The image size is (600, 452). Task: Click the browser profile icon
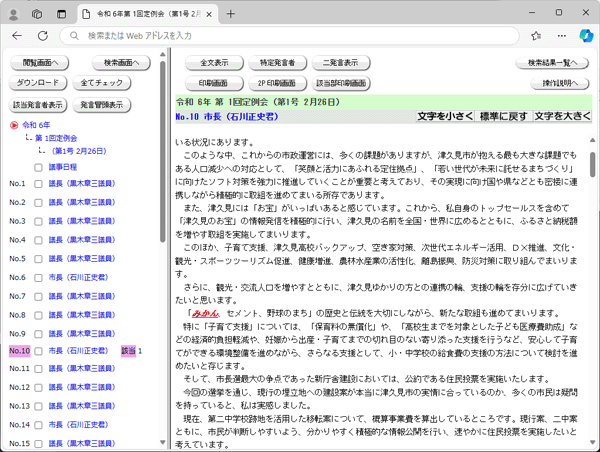tap(13, 15)
